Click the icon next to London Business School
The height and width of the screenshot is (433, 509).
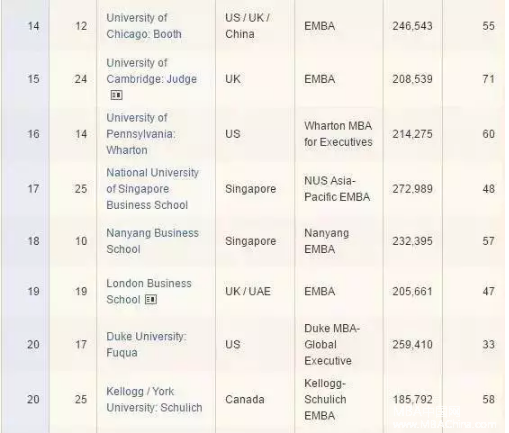pyautogui.click(x=151, y=299)
